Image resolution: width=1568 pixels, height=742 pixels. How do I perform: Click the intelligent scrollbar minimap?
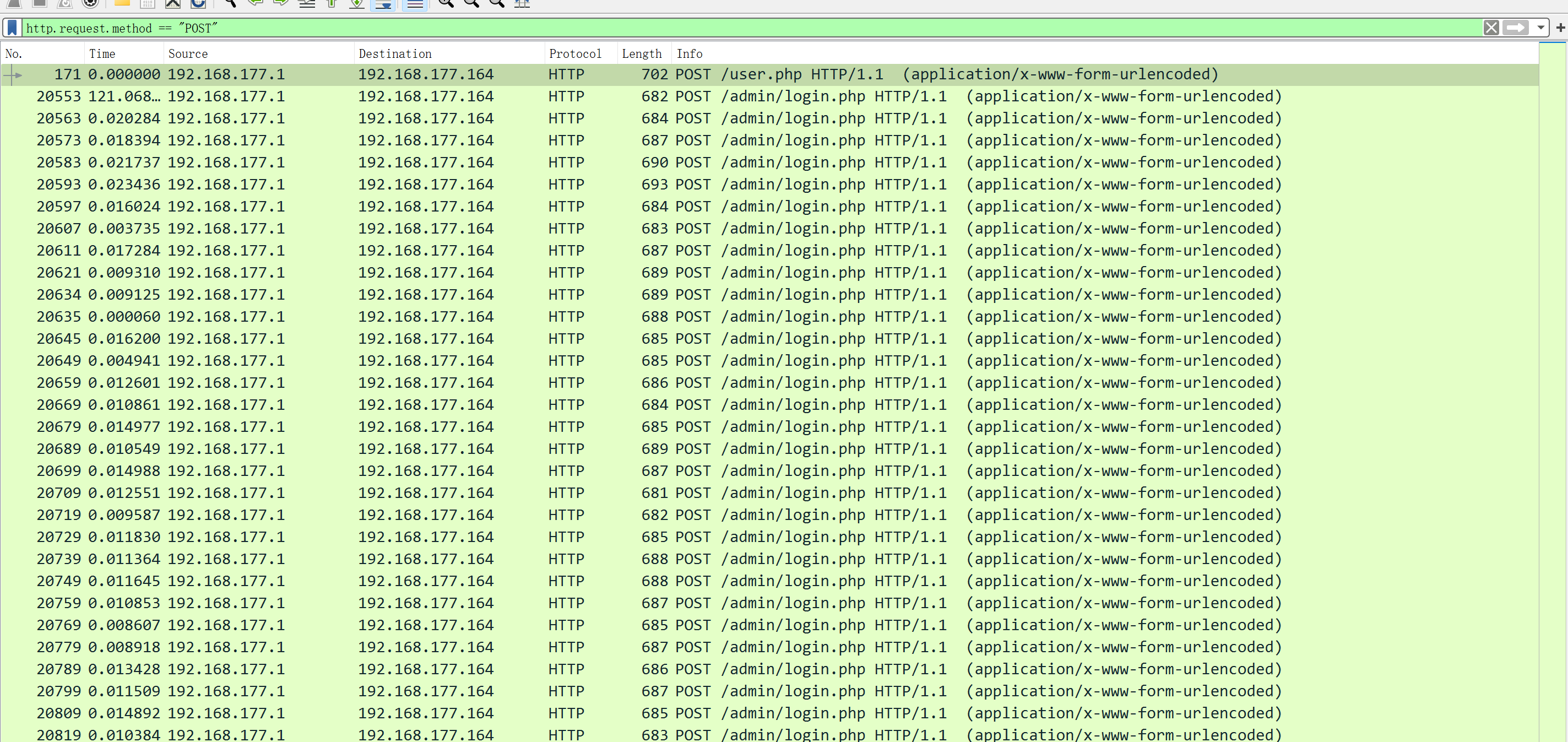[x=1552, y=389]
